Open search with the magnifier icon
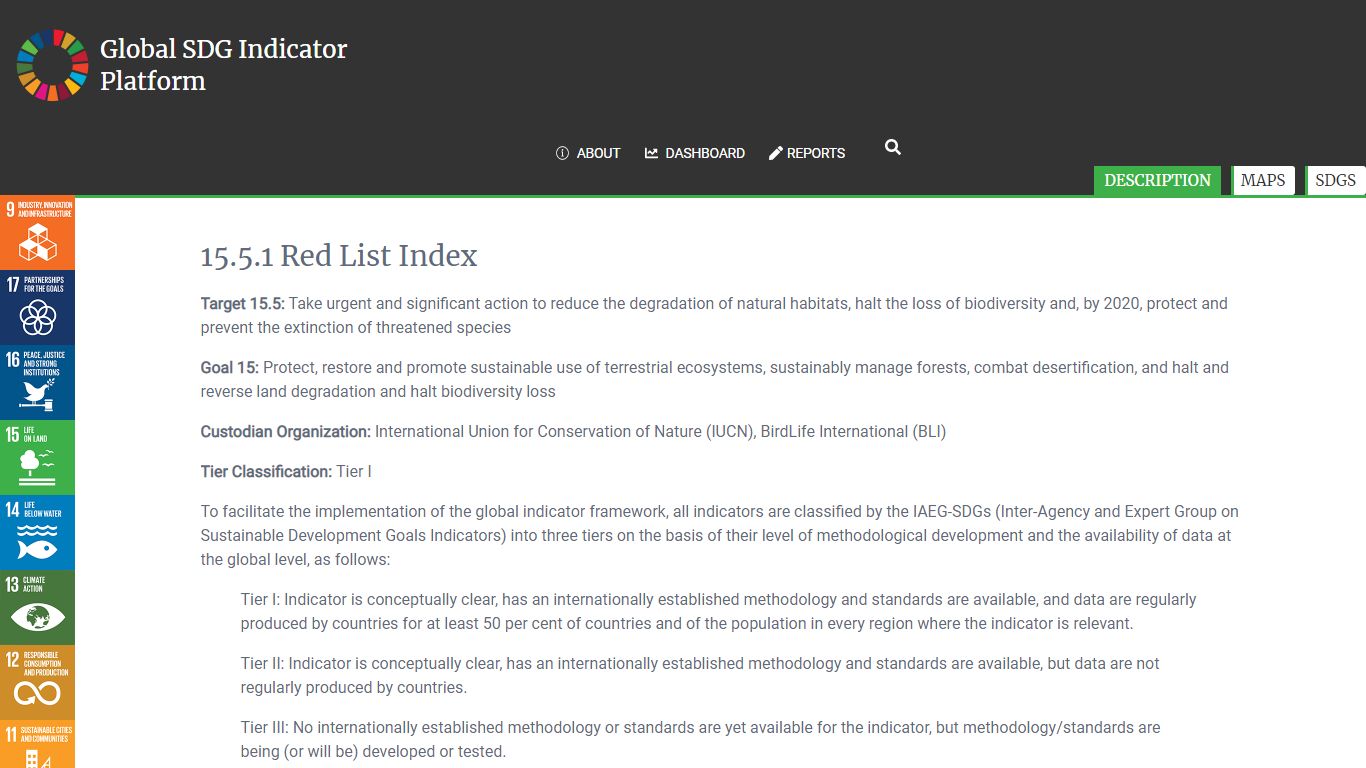This screenshot has width=1366, height=768. pos(893,147)
